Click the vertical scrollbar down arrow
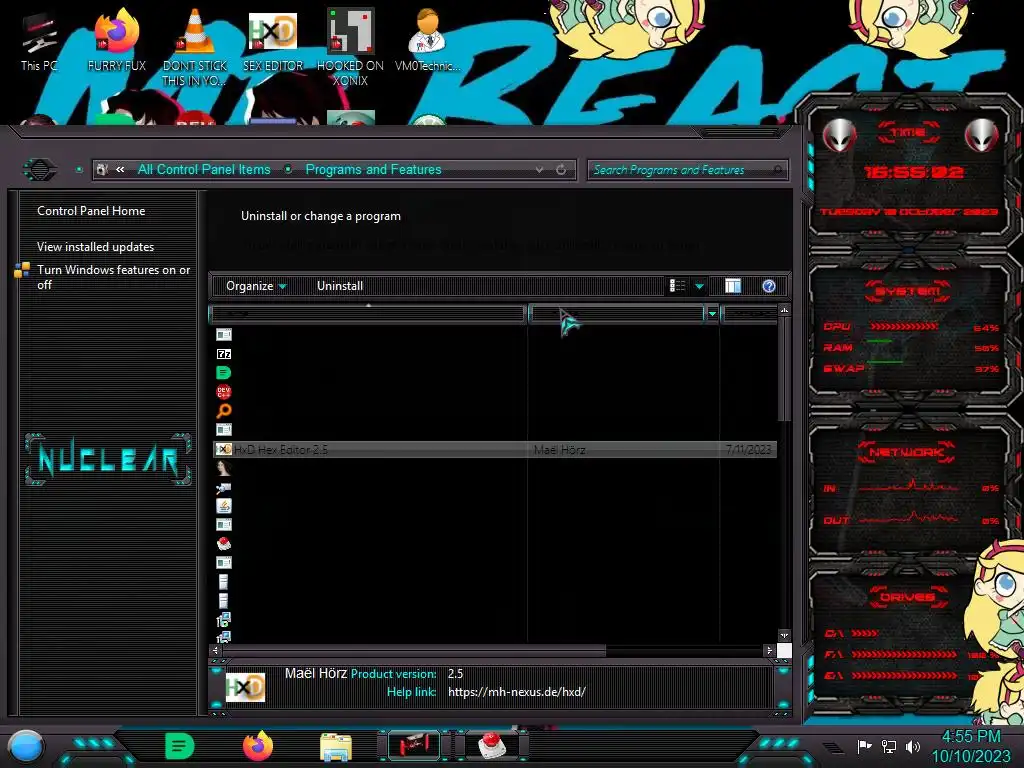 coord(784,635)
